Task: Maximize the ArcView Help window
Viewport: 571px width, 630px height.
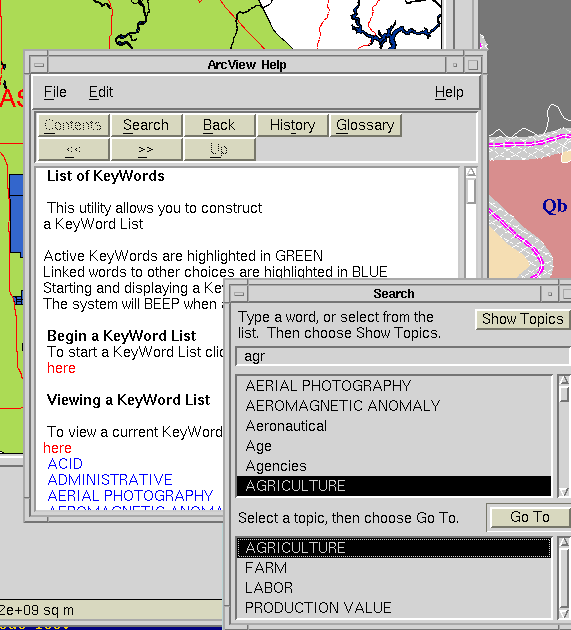Action: coord(473,65)
